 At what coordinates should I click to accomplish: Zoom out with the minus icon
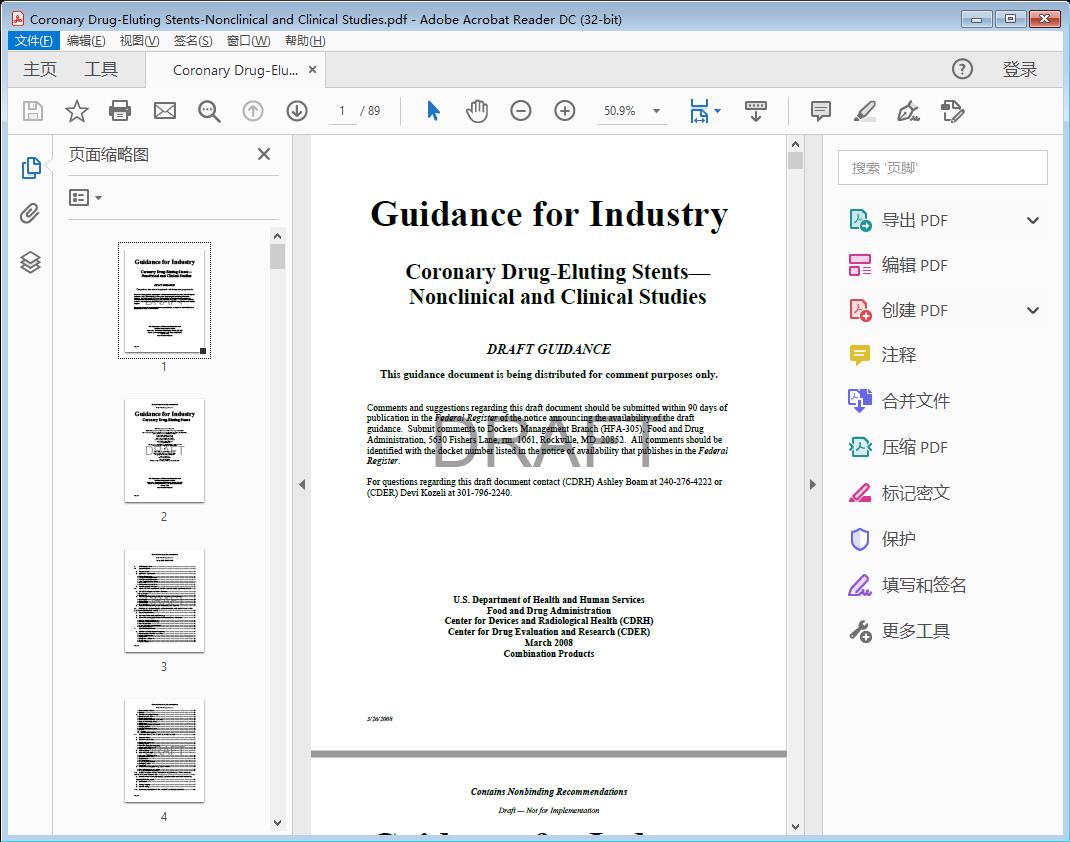(x=521, y=111)
